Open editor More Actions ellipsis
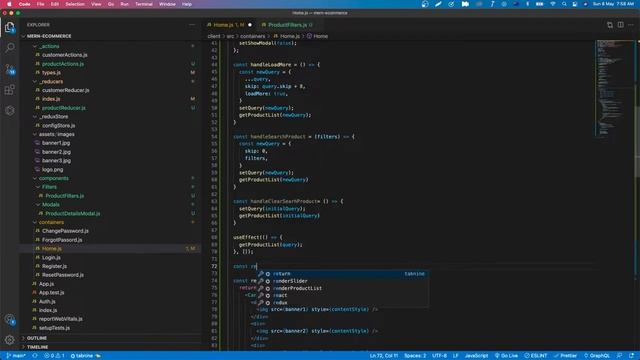The width and height of the screenshot is (640, 360). pos(631,25)
